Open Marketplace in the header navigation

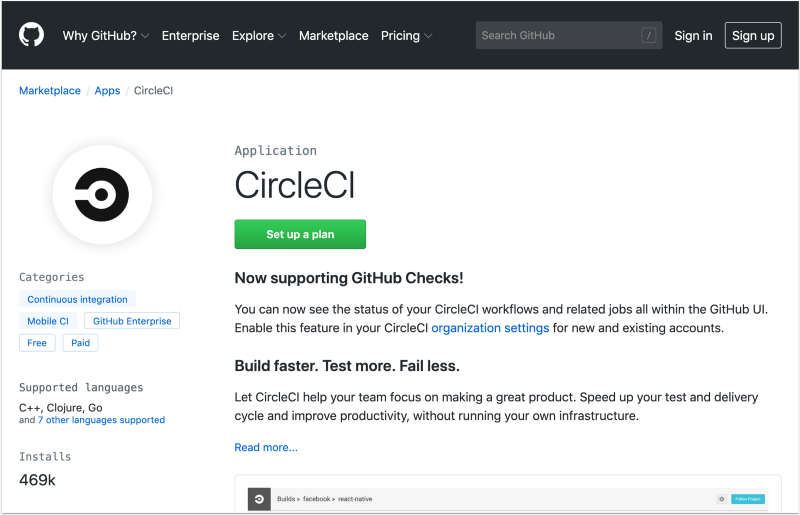click(333, 35)
